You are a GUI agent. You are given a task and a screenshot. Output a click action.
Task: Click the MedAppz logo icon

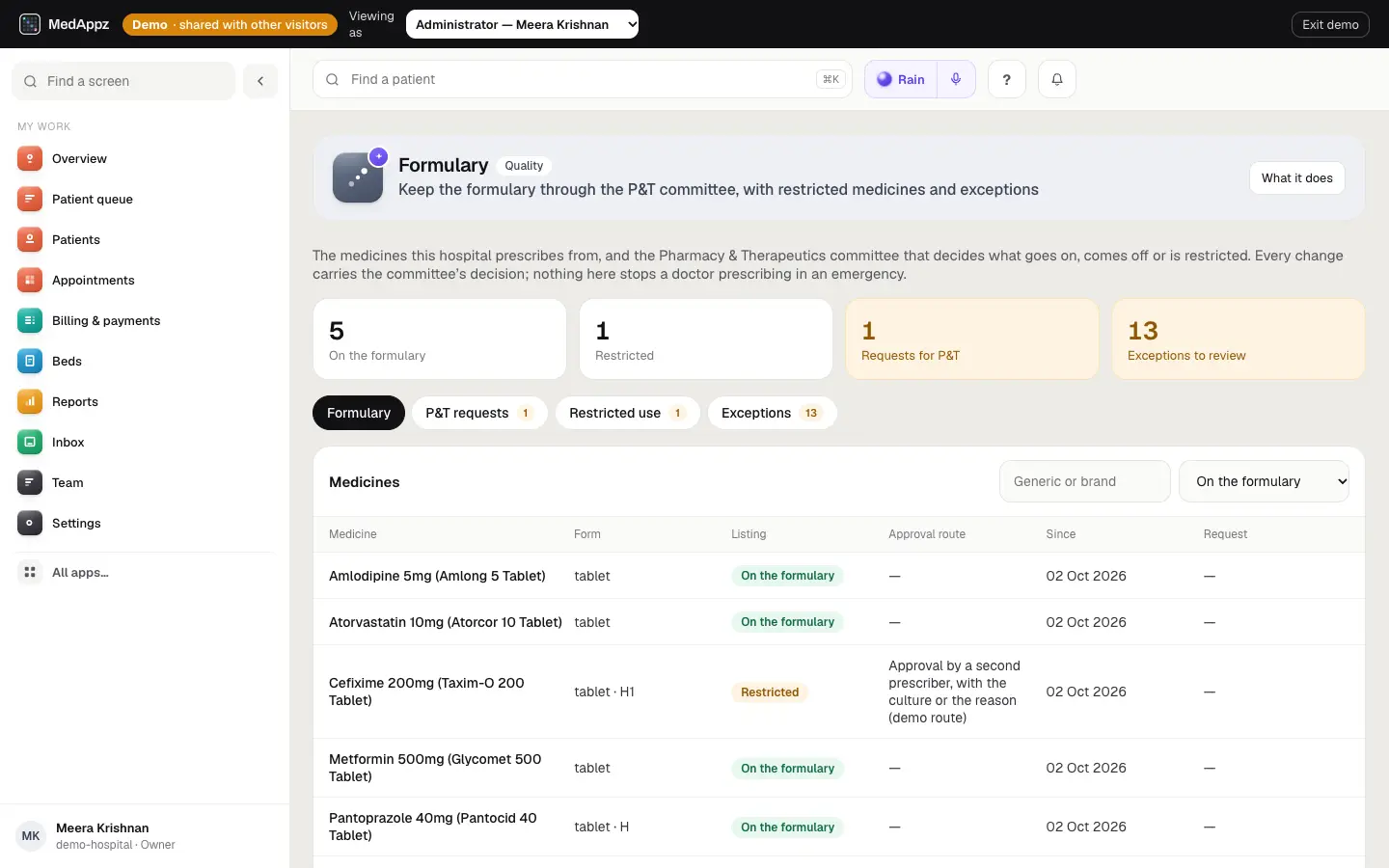[30, 24]
